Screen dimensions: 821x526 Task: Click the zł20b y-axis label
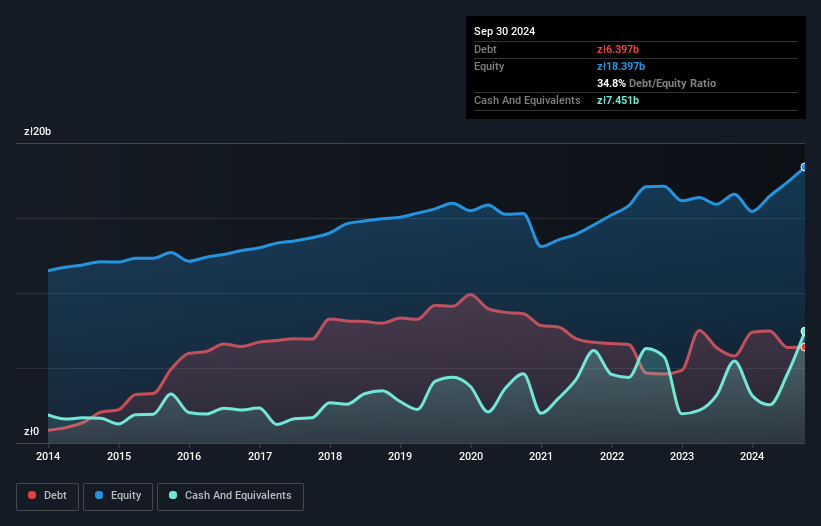(x=38, y=131)
